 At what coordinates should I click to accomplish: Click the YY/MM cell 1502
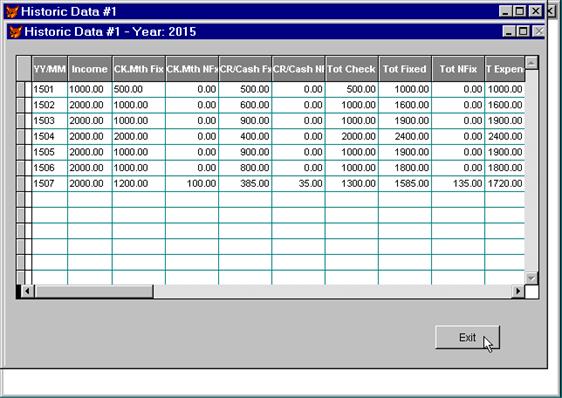pyautogui.click(x=49, y=105)
